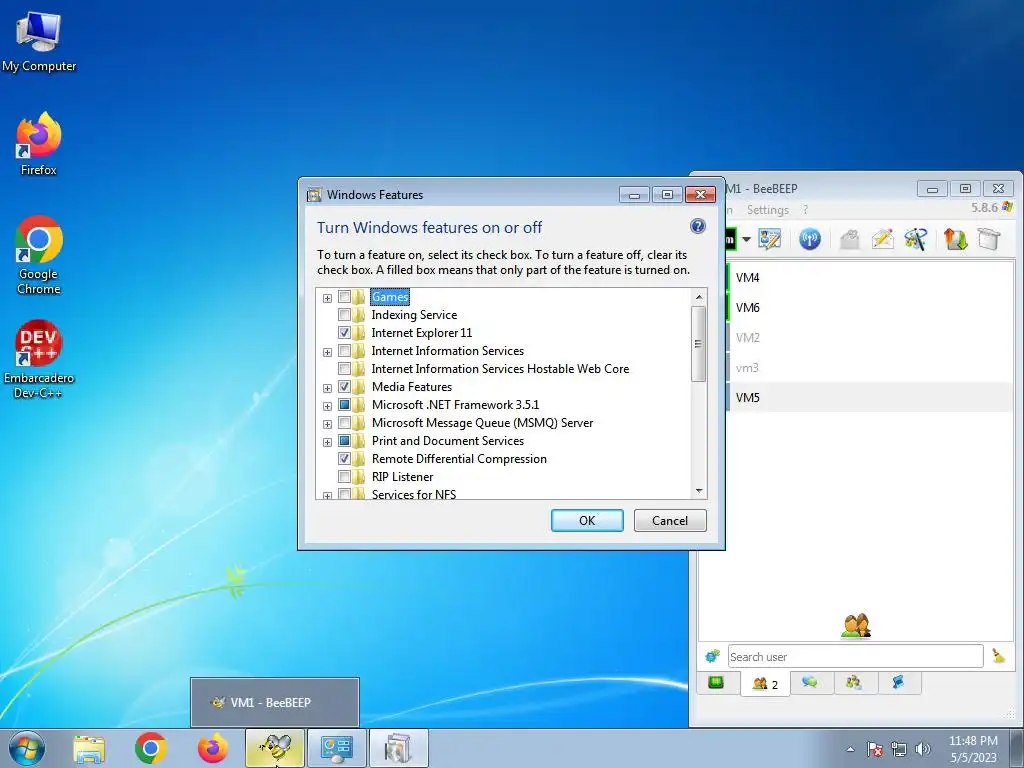
Task: Open the My Computer desktop icon
Action: [39, 42]
